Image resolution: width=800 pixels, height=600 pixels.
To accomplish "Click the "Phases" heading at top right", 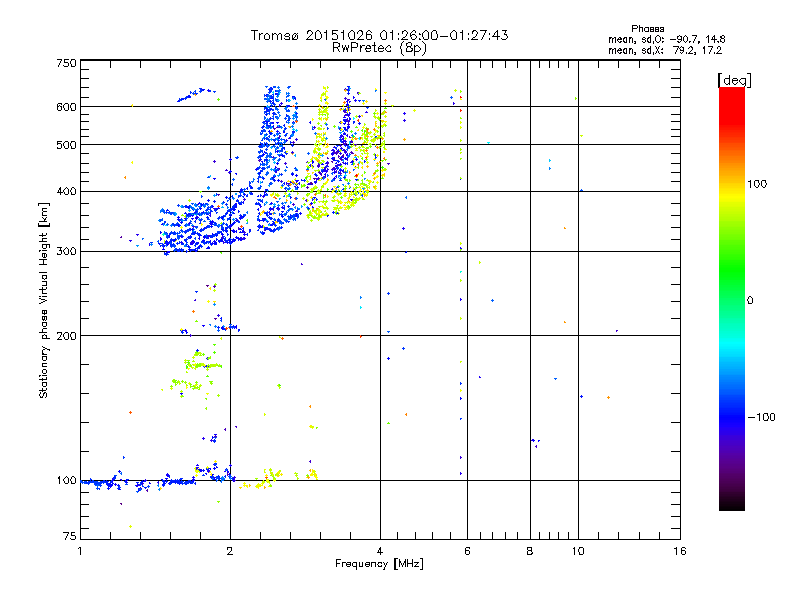I will click(647, 29).
